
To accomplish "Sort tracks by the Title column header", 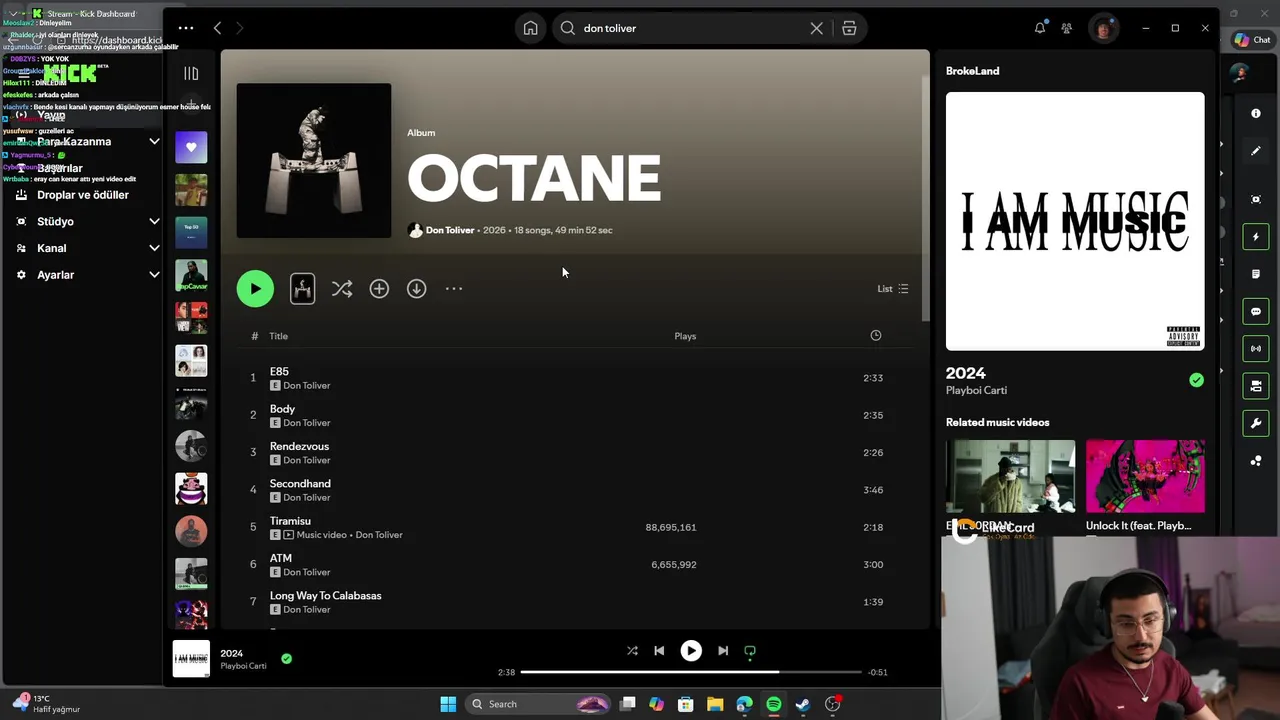I will [278, 336].
